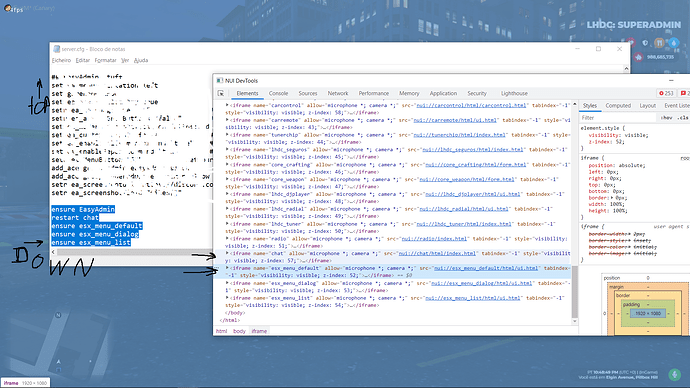Click the green microphone icon at bottom right
The image size is (690, 388).
[x=675, y=374]
